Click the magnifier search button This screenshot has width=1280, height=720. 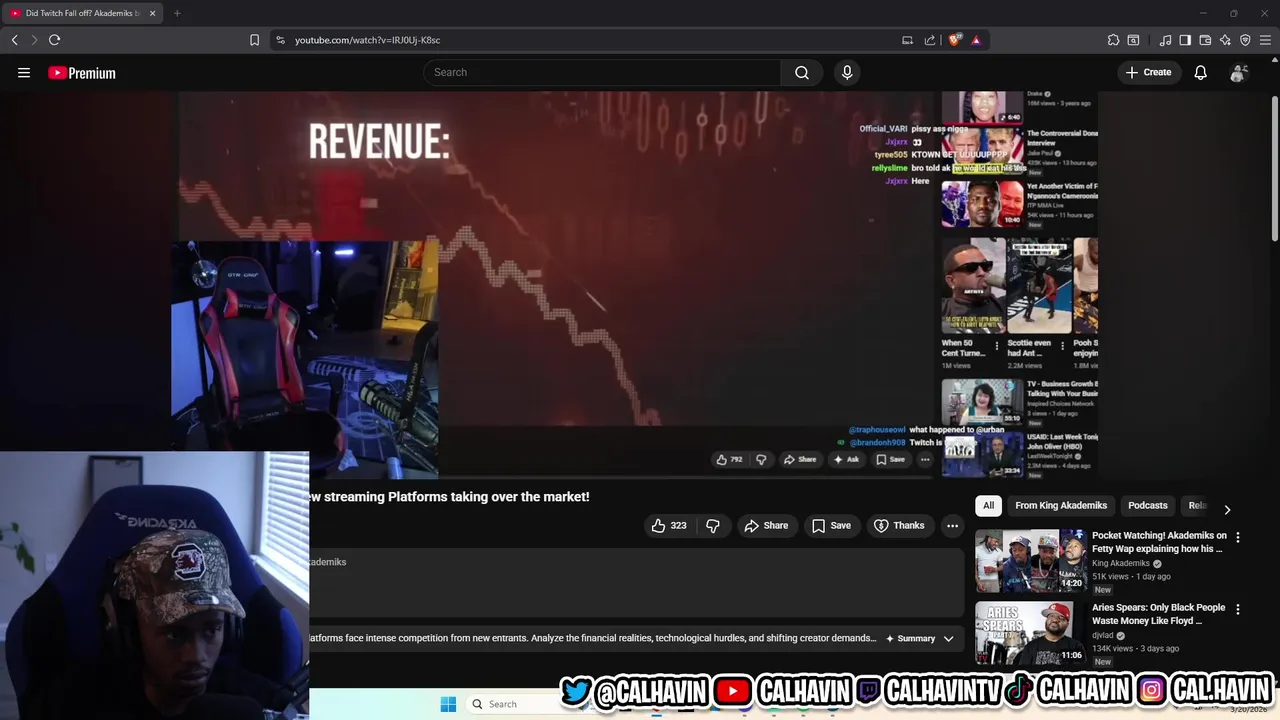point(802,72)
